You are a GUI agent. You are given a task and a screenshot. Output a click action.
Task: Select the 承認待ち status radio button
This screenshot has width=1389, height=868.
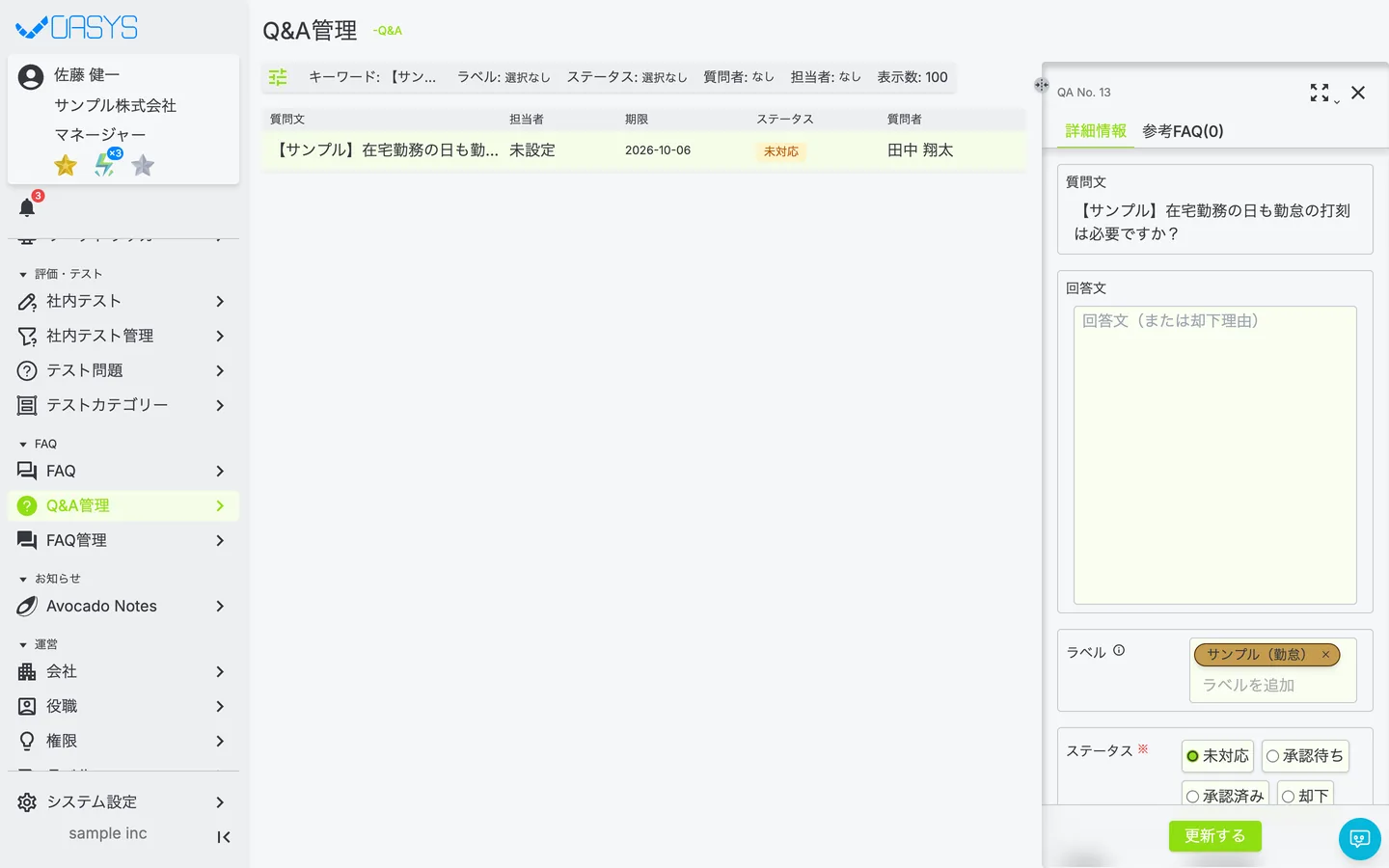(1272, 756)
